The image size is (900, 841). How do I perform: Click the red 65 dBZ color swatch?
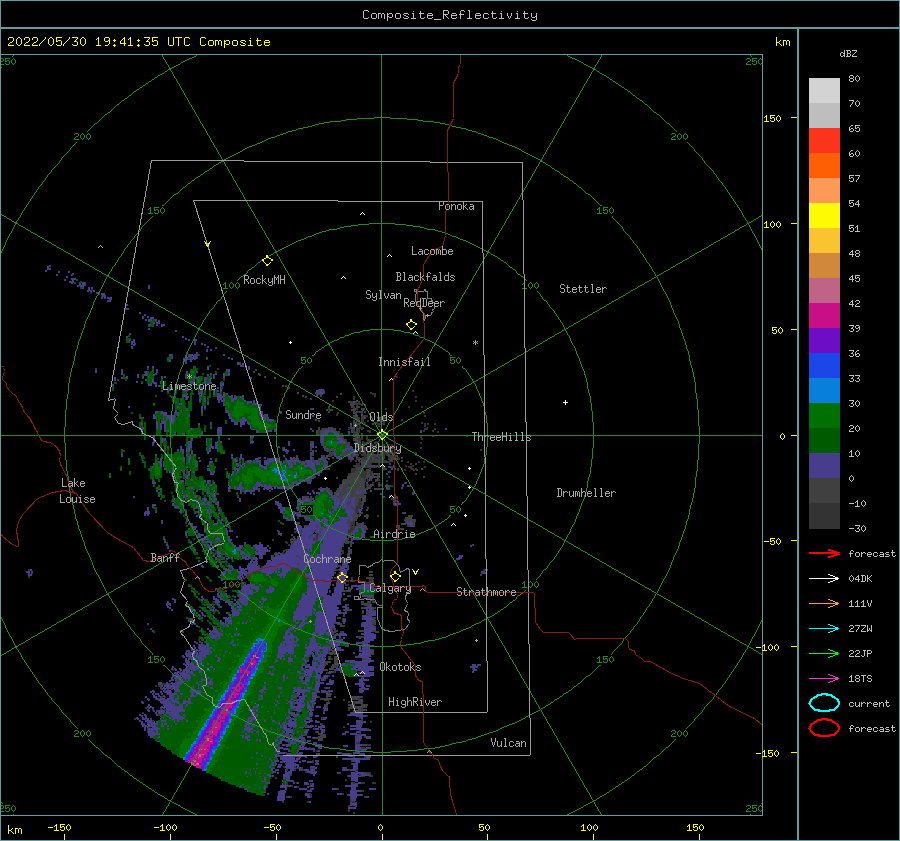824,140
